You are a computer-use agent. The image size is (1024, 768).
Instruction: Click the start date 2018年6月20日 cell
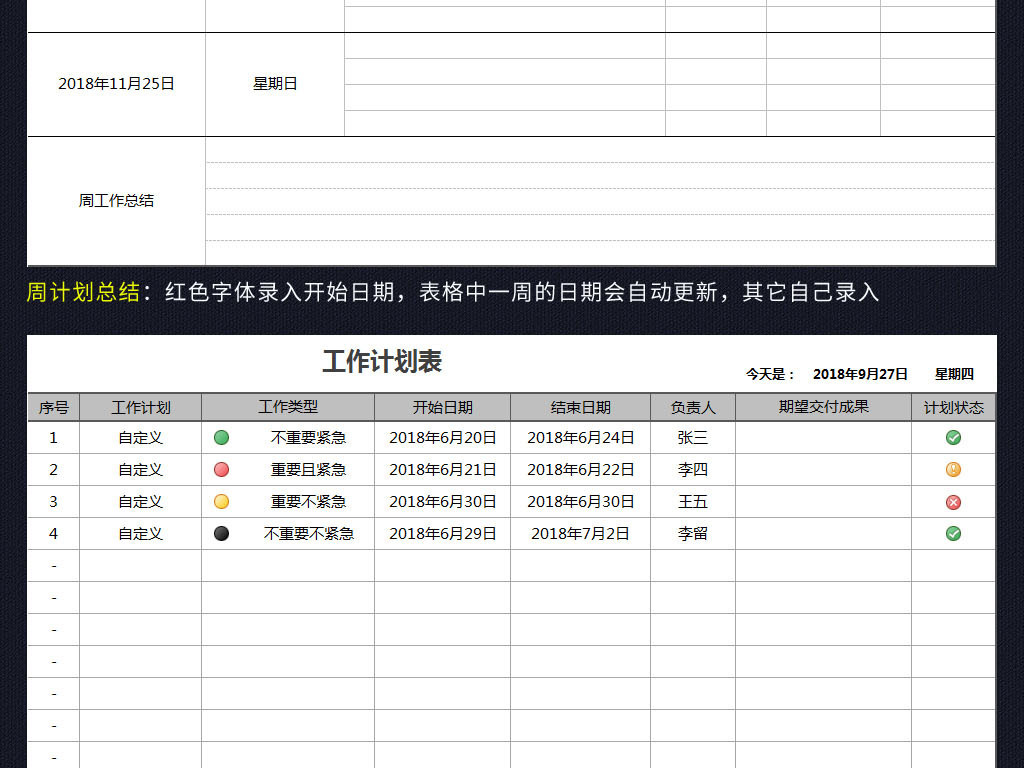click(x=443, y=437)
